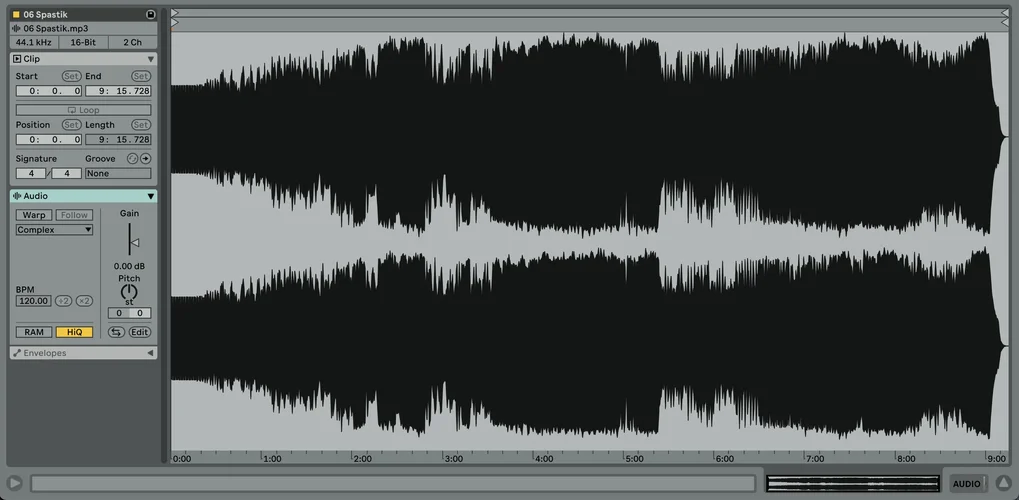Click the Pitch transpose knob
This screenshot has height=500, width=1019.
point(129,293)
